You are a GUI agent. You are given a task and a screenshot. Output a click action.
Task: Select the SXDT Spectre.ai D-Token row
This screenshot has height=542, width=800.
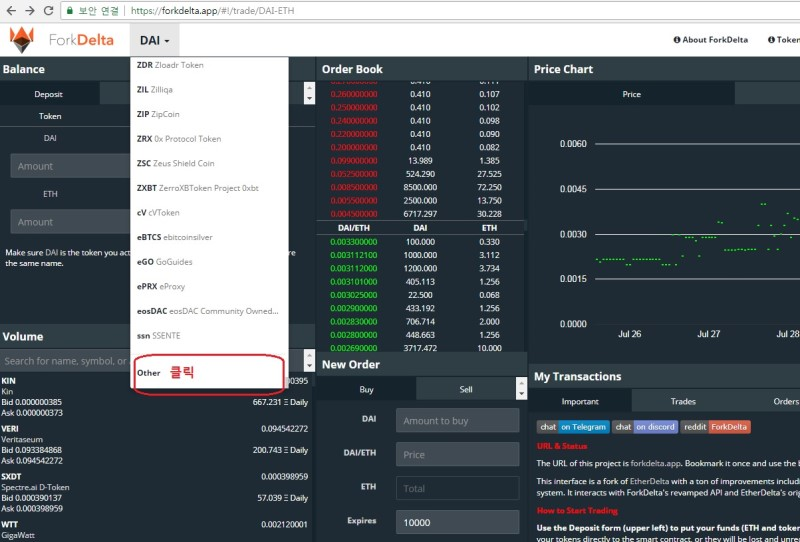click(x=154, y=492)
